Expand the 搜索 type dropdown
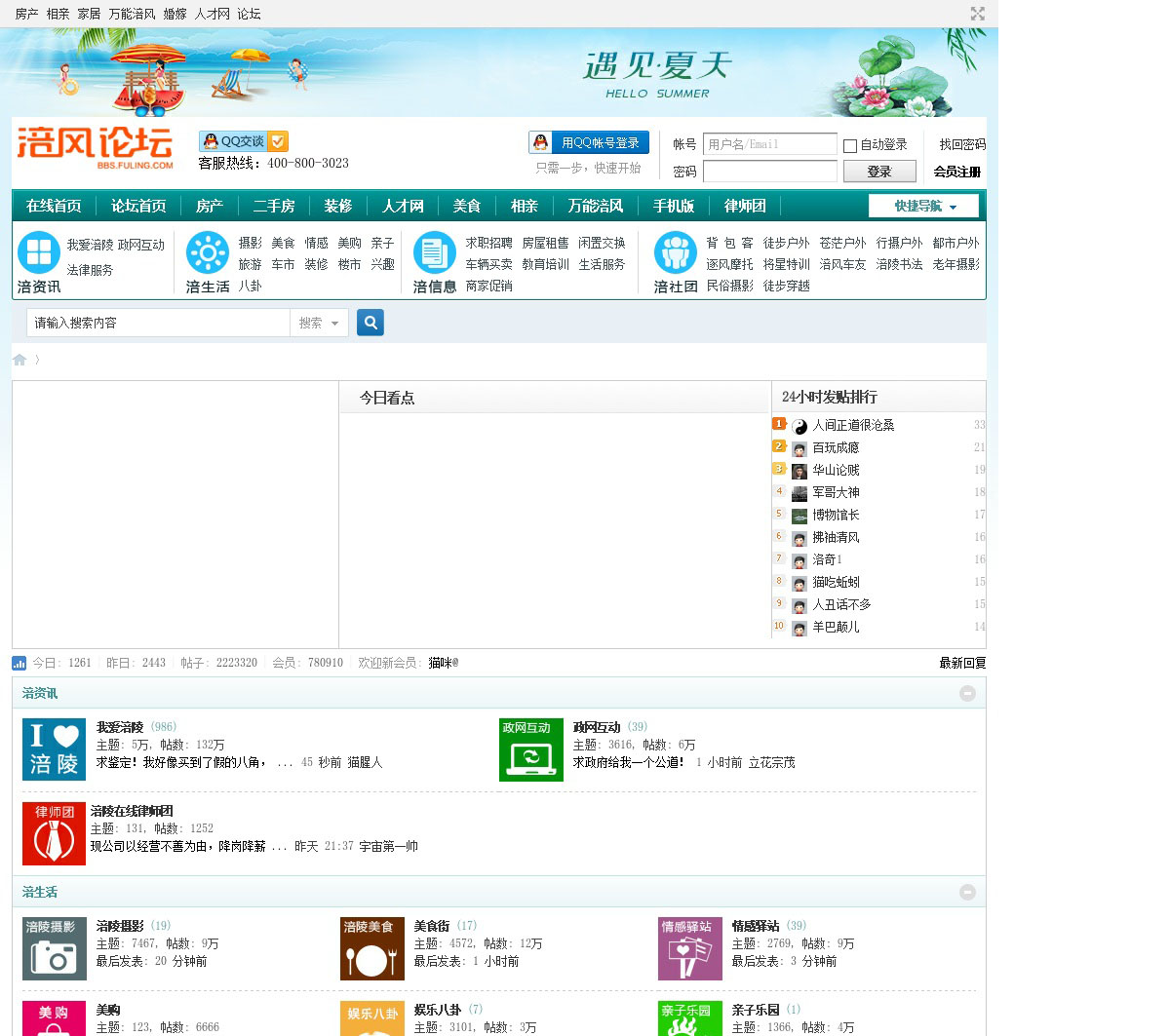The width and height of the screenshot is (1170, 1036). click(x=319, y=323)
